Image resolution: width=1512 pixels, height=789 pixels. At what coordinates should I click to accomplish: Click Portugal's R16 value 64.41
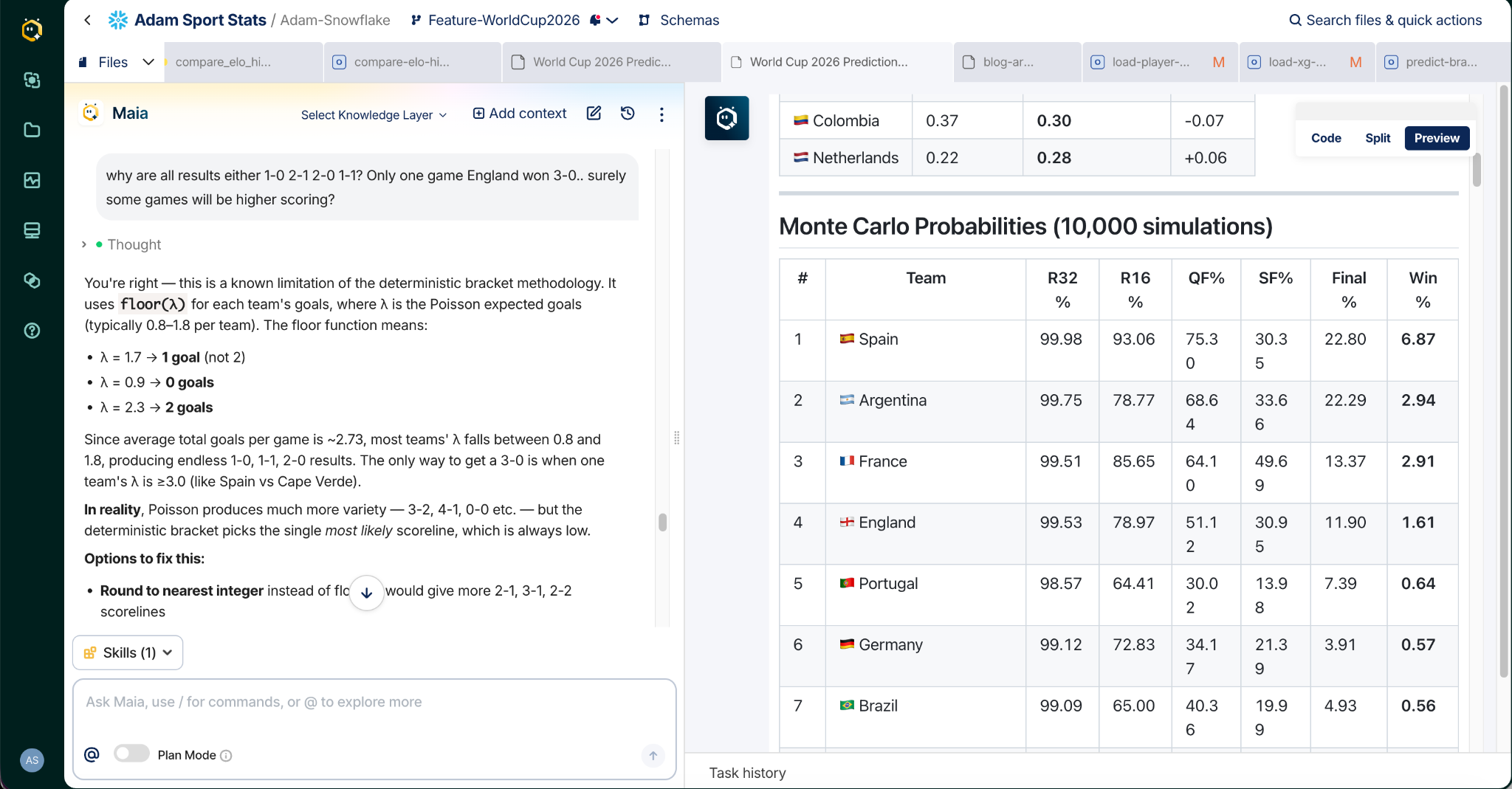1133,584
